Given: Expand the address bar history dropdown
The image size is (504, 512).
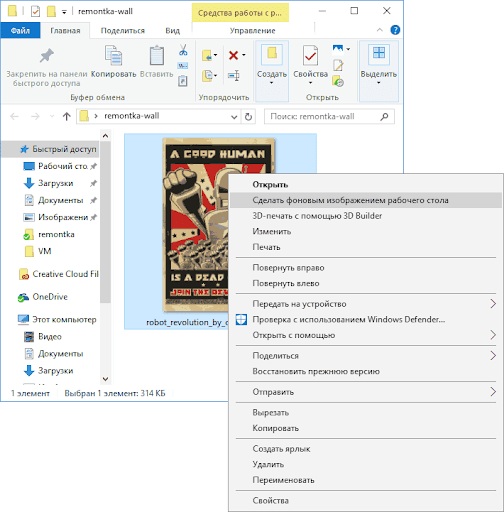Looking at the screenshot, I should tap(234, 117).
